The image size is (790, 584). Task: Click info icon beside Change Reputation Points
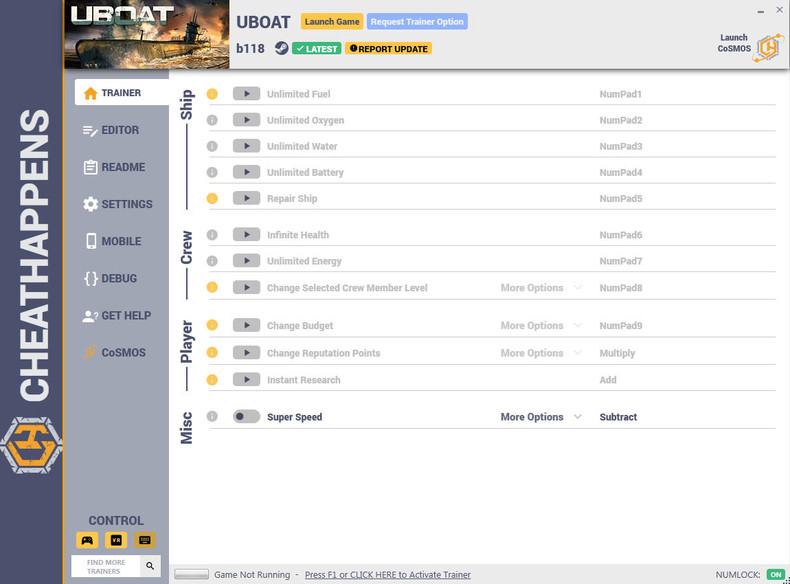(x=212, y=353)
